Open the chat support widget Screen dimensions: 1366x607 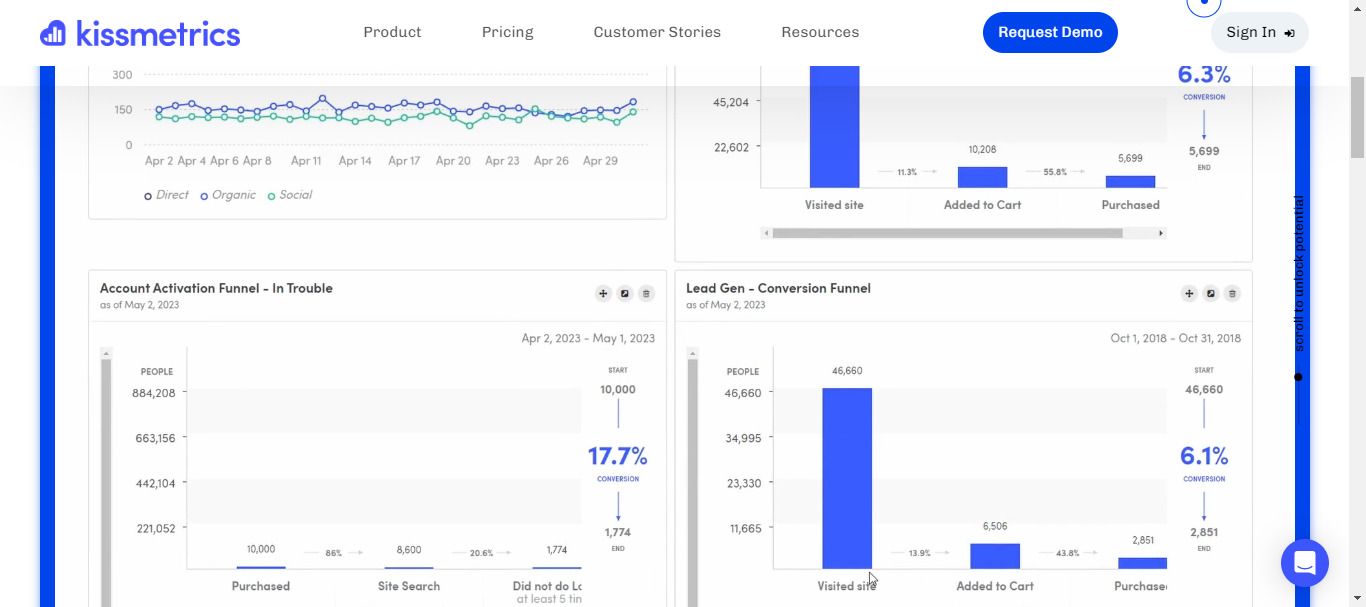[x=1305, y=563]
